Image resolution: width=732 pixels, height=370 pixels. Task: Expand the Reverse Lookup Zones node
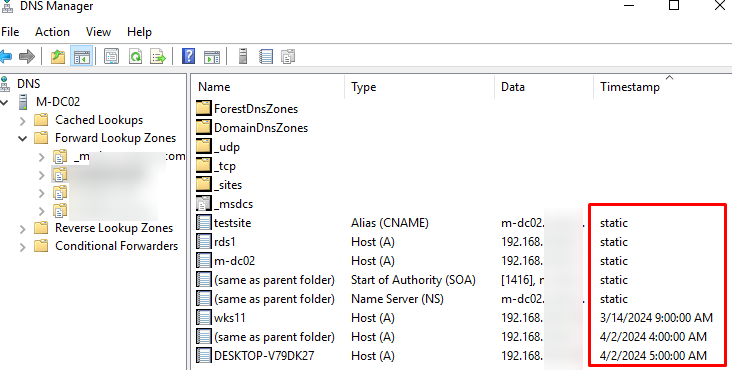click(22, 229)
